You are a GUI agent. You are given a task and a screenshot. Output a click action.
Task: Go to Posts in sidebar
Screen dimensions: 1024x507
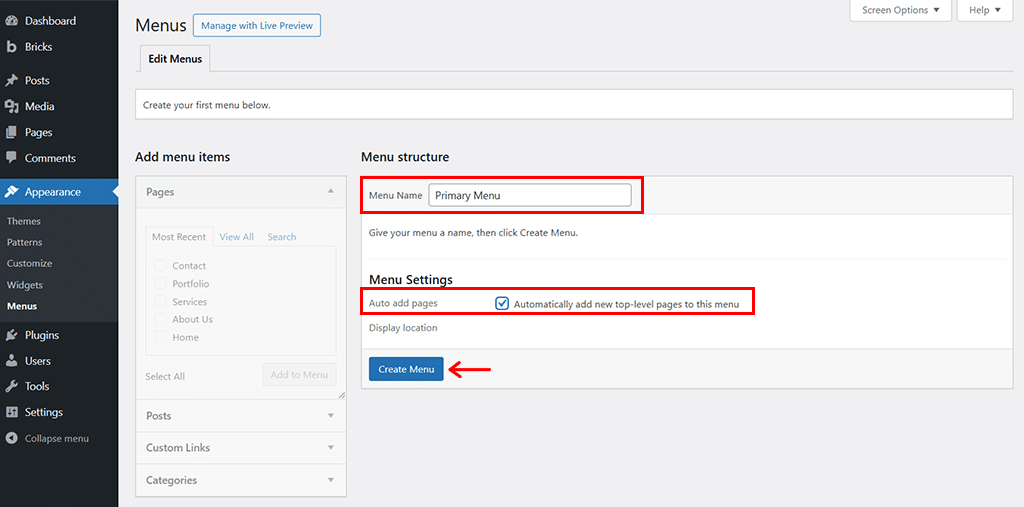[x=37, y=80]
